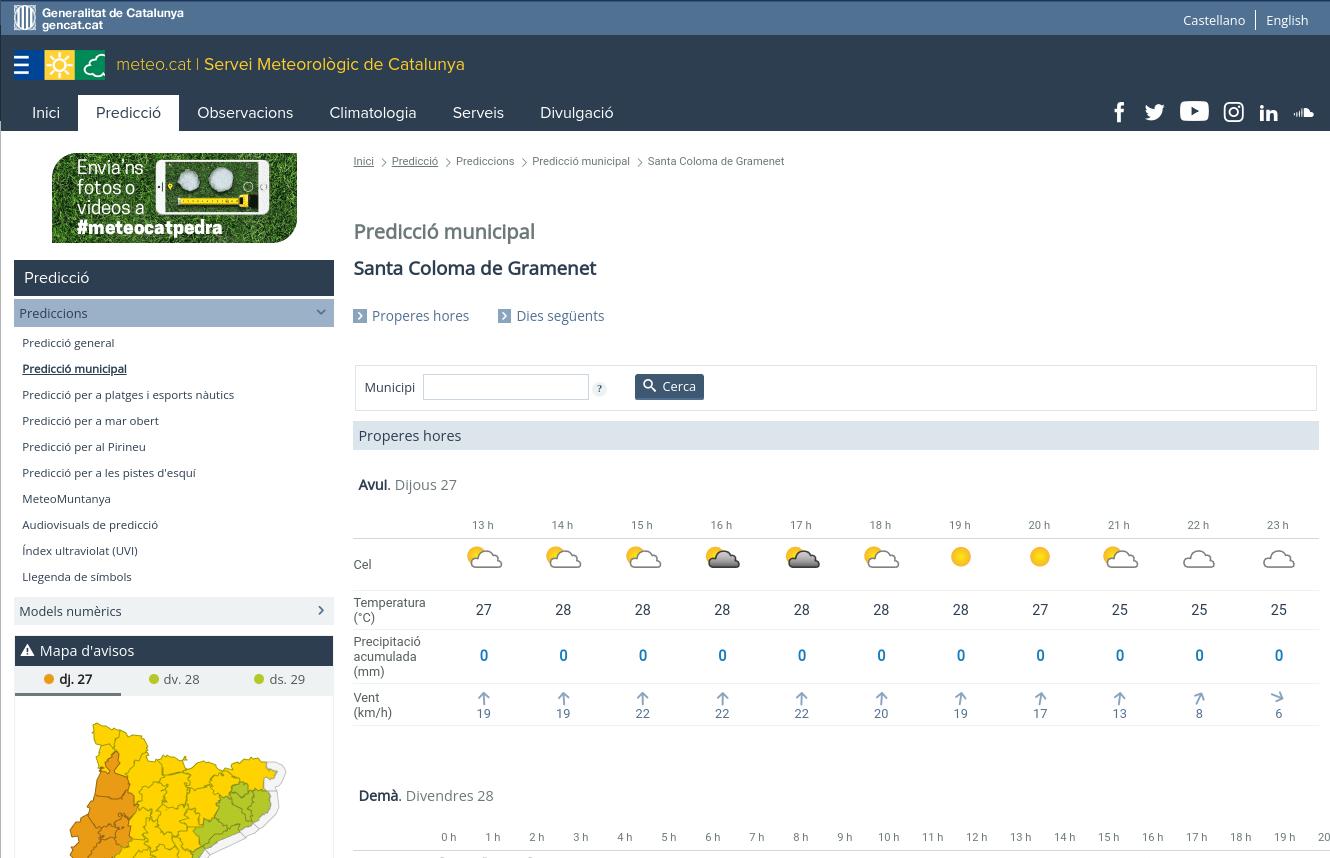This screenshot has width=1330, height=858.
Task: Open the Climatologia menu tab
Action: (372, 113)
